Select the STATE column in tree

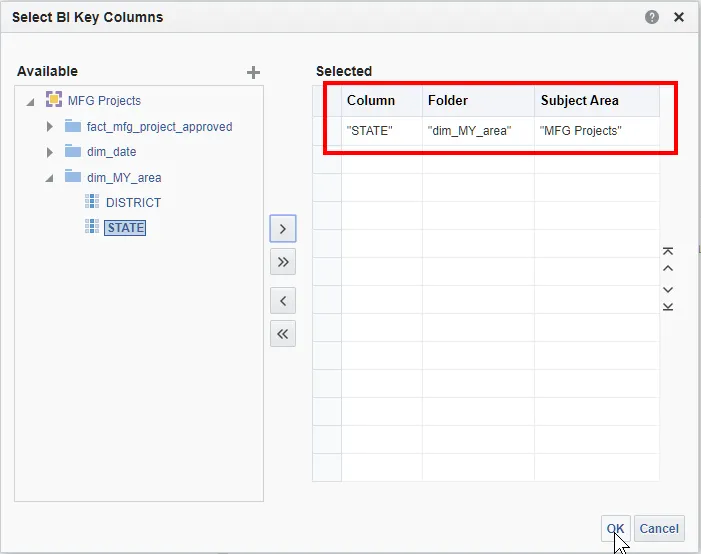click(x=126, y=228)
